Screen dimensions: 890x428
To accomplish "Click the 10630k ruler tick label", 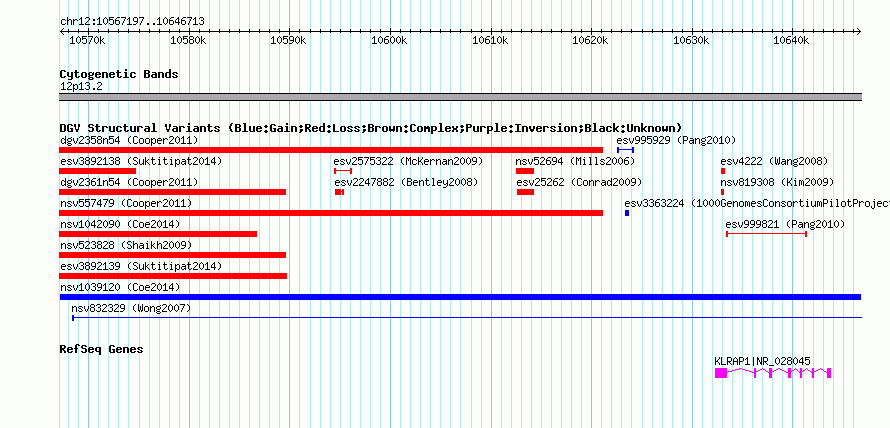I will [x=691, y=40].
